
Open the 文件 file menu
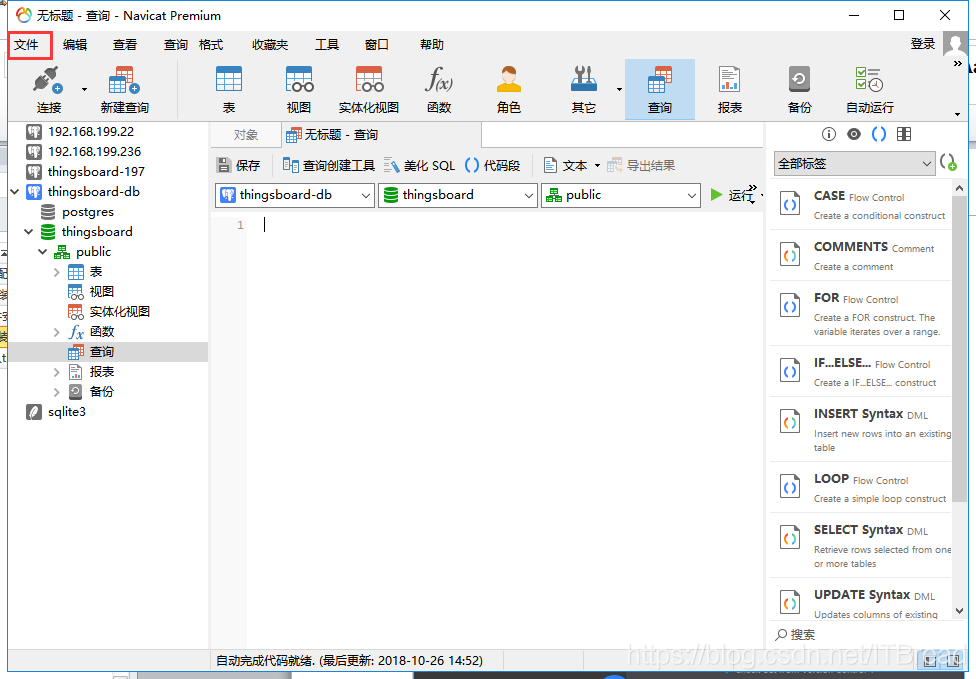point(27,45)
